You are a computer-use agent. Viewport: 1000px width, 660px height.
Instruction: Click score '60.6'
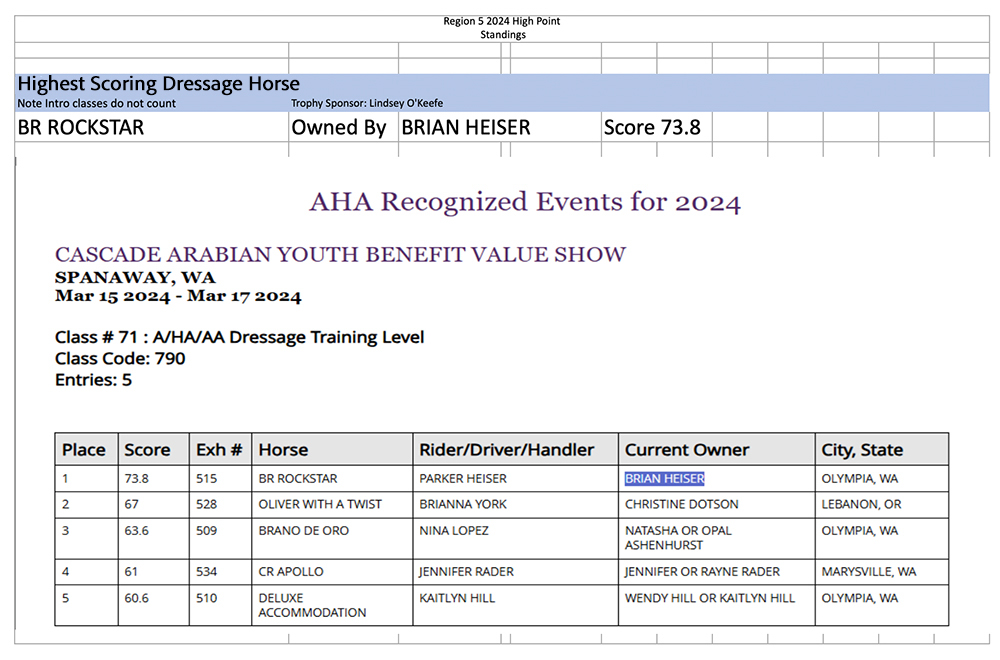point(136,598)
